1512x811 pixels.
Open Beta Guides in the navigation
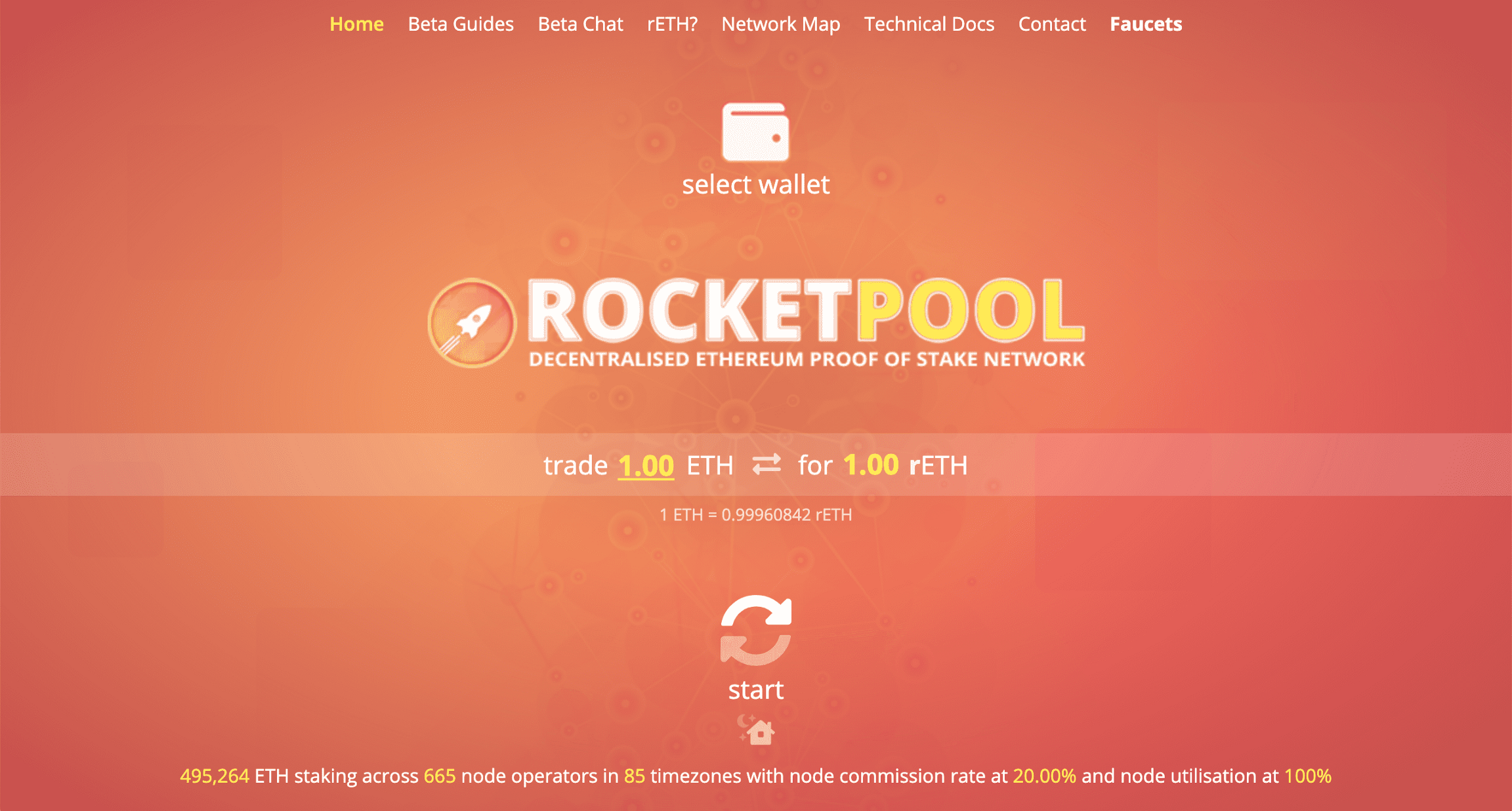click(461, 24)
